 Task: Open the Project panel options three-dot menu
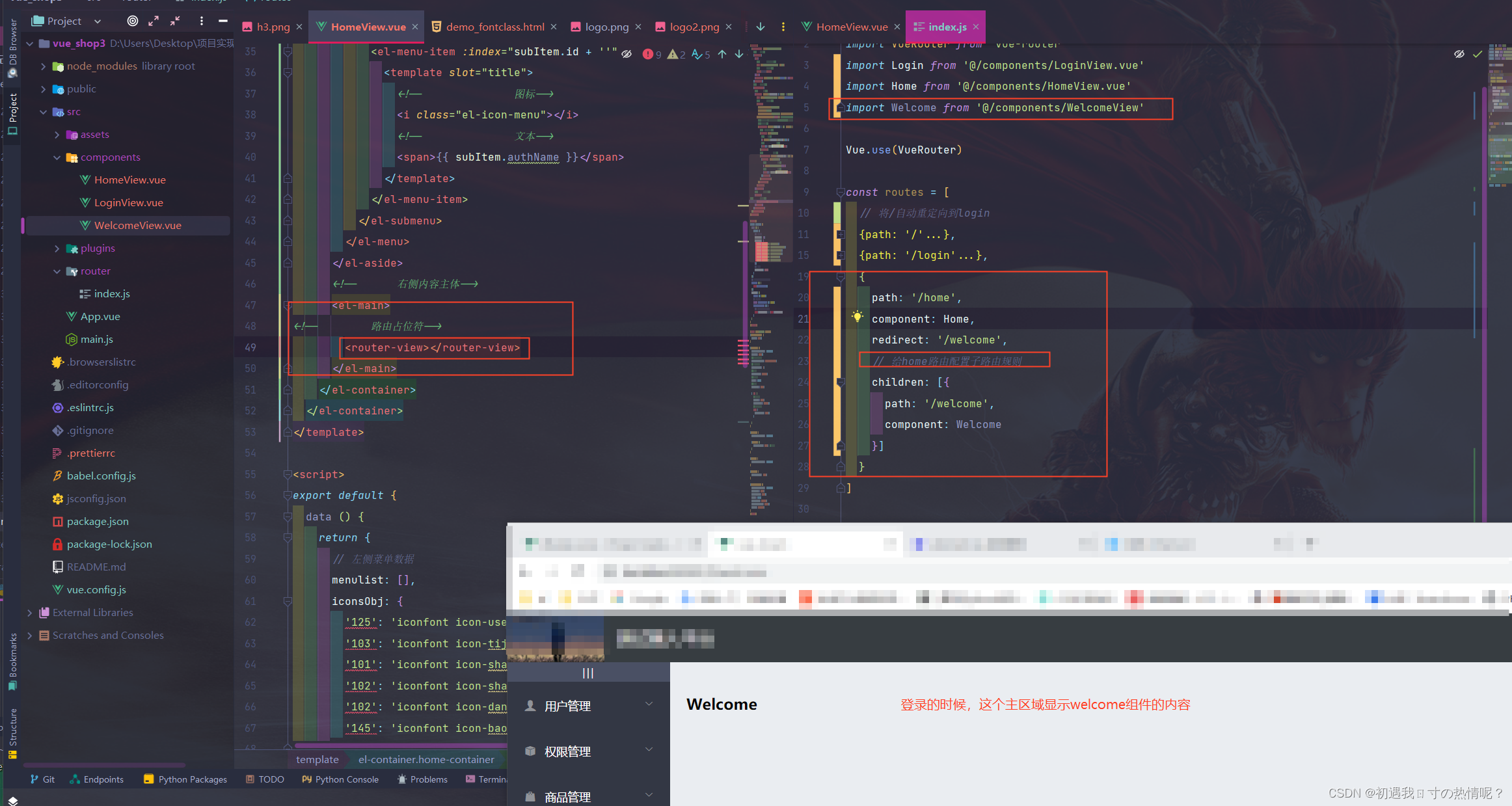(x=202, y=21)
